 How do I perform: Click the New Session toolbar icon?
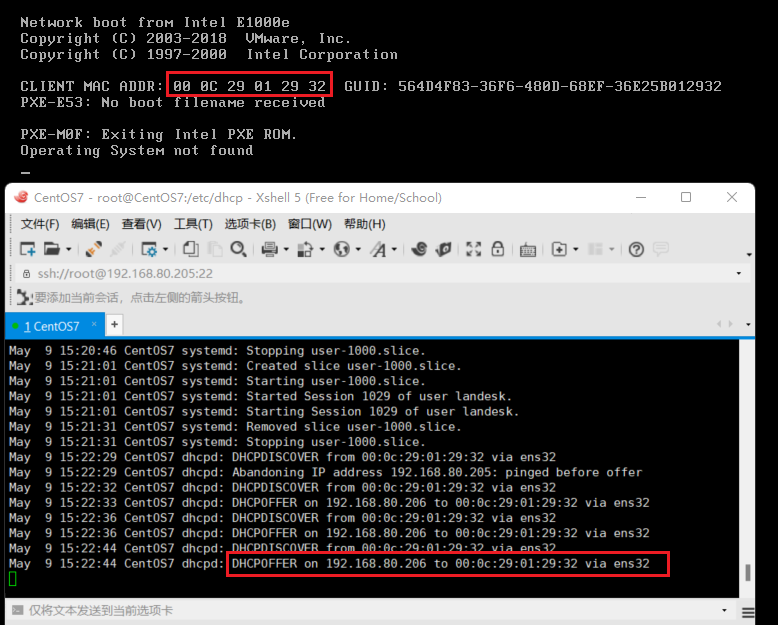27,249
